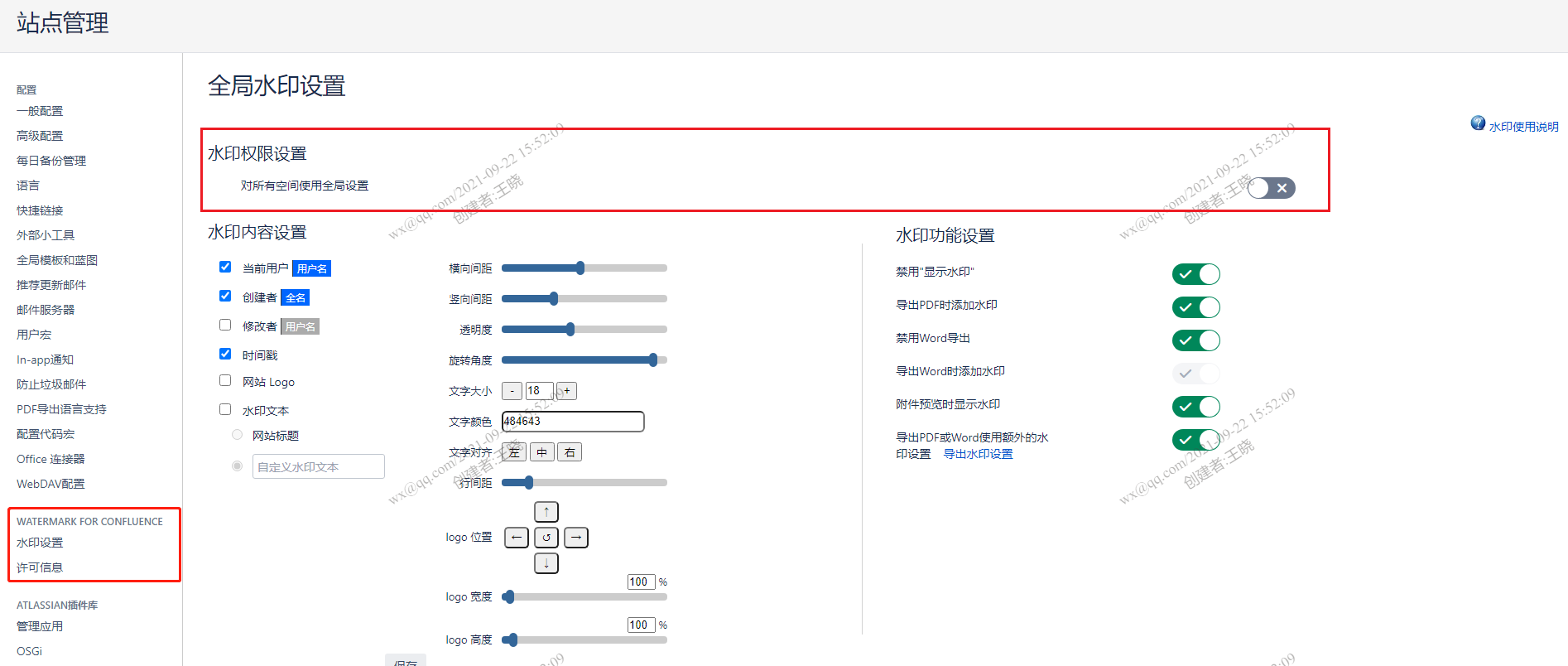The image size is (1568, 666).
Task: Uncheck the 当前用户 checkbox
Action: (225, 267)
